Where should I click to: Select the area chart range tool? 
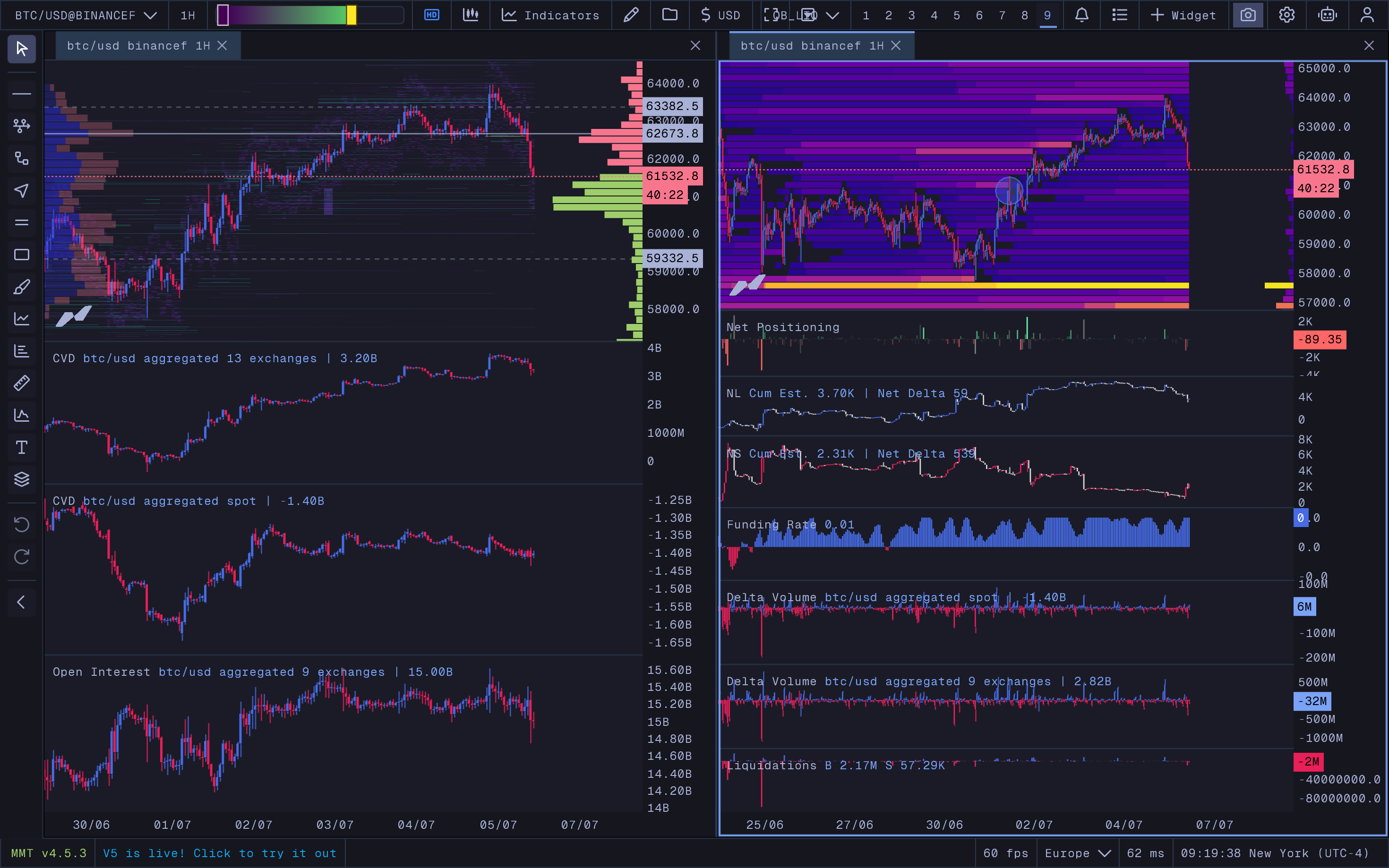point(21,415)
